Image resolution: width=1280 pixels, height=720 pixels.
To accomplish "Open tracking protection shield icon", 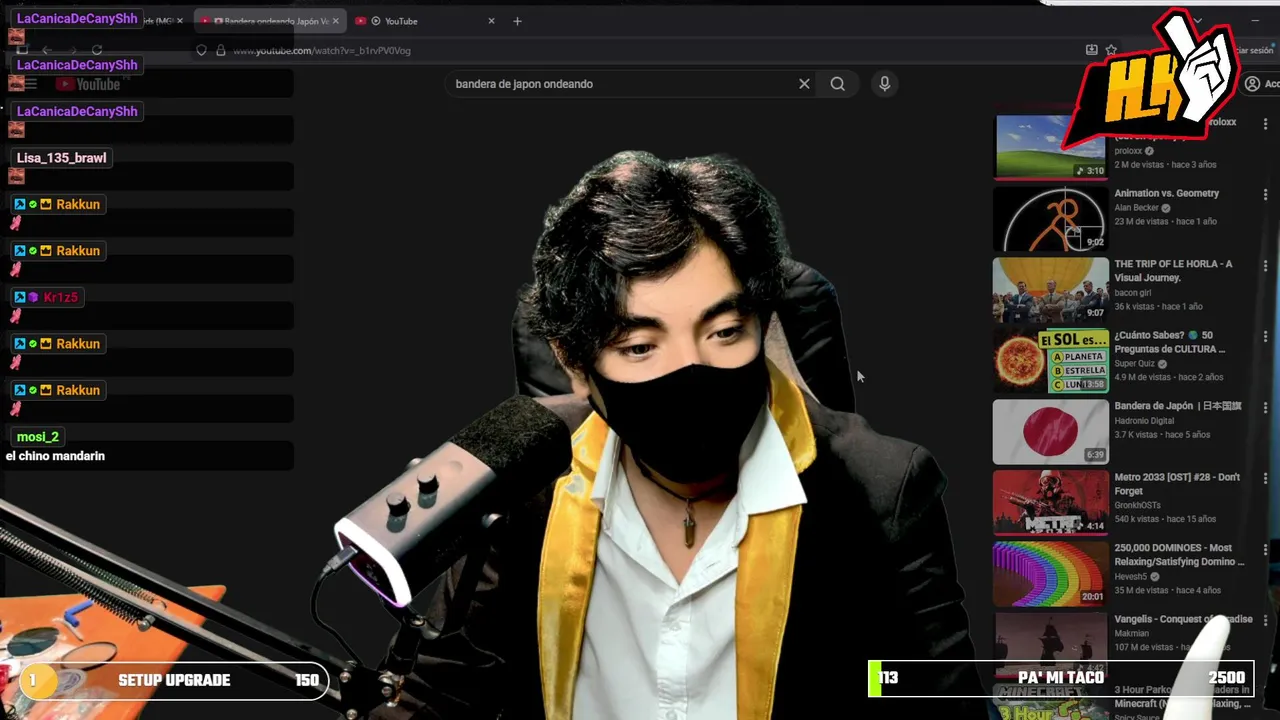I will click(x=201, y=50).
